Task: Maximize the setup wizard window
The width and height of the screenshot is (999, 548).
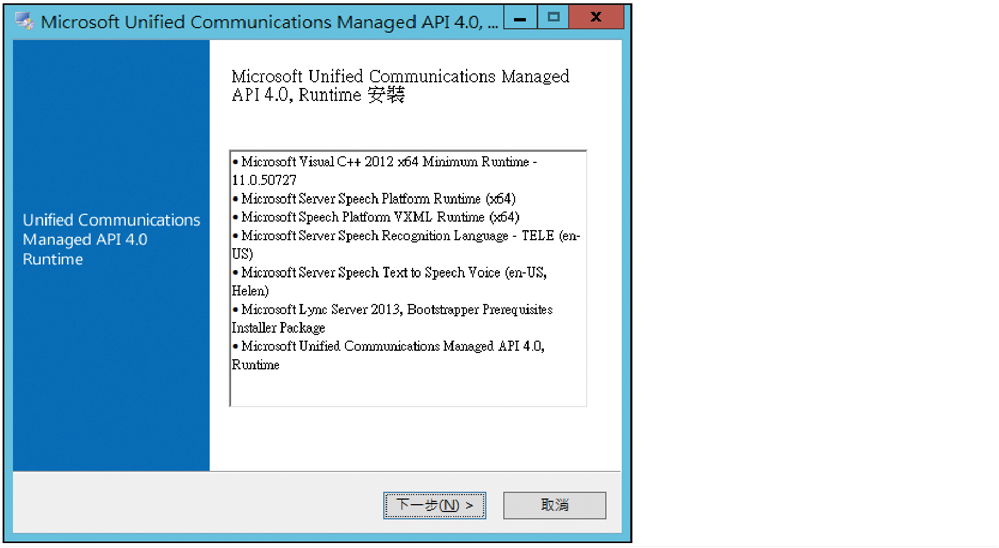Action: click(x=553, y=17)
